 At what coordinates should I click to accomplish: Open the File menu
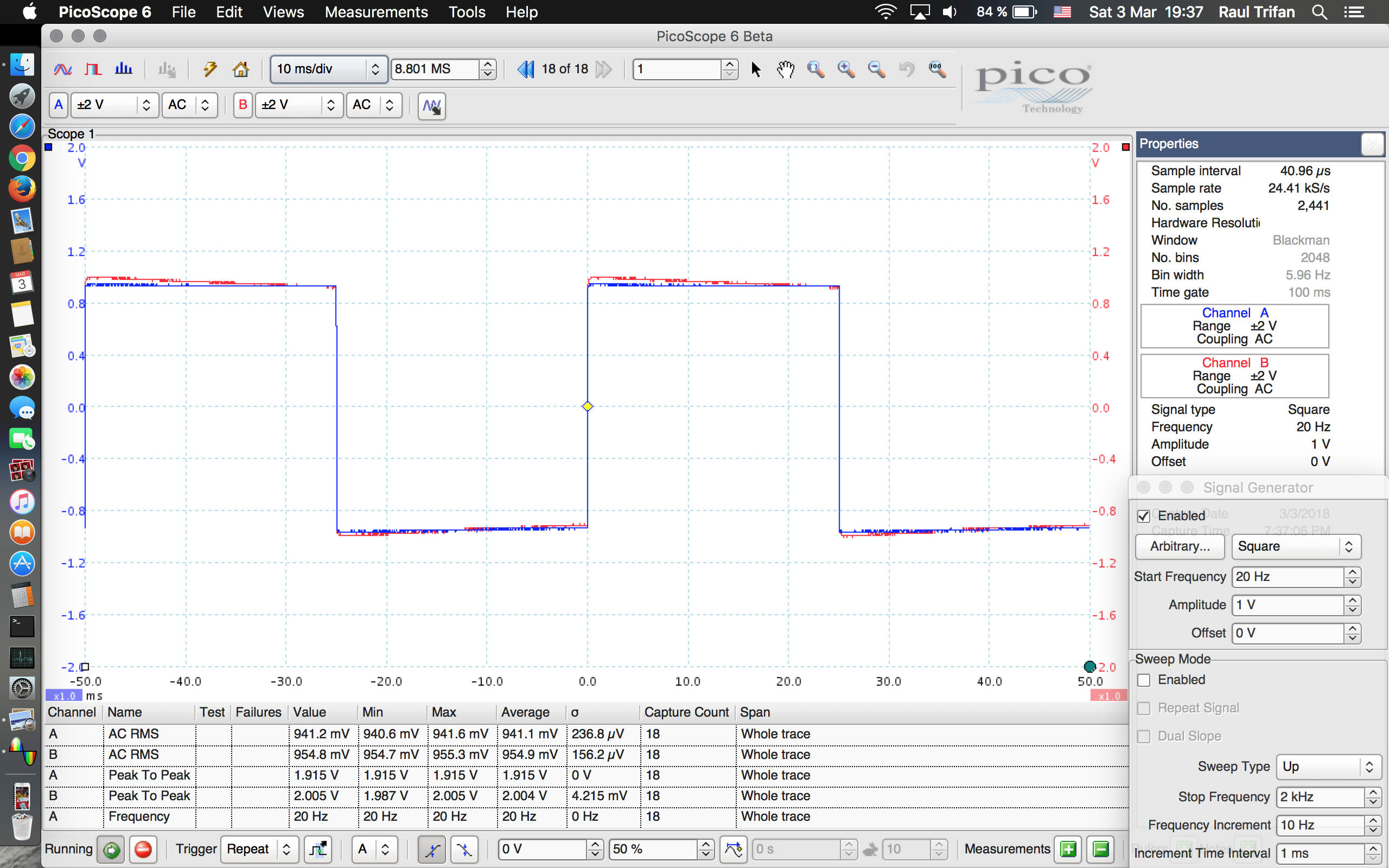coord(184,12)
